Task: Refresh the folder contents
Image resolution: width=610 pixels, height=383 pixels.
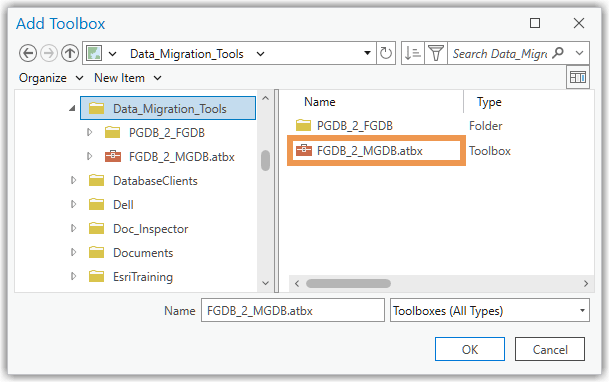Action: (386, 53)
